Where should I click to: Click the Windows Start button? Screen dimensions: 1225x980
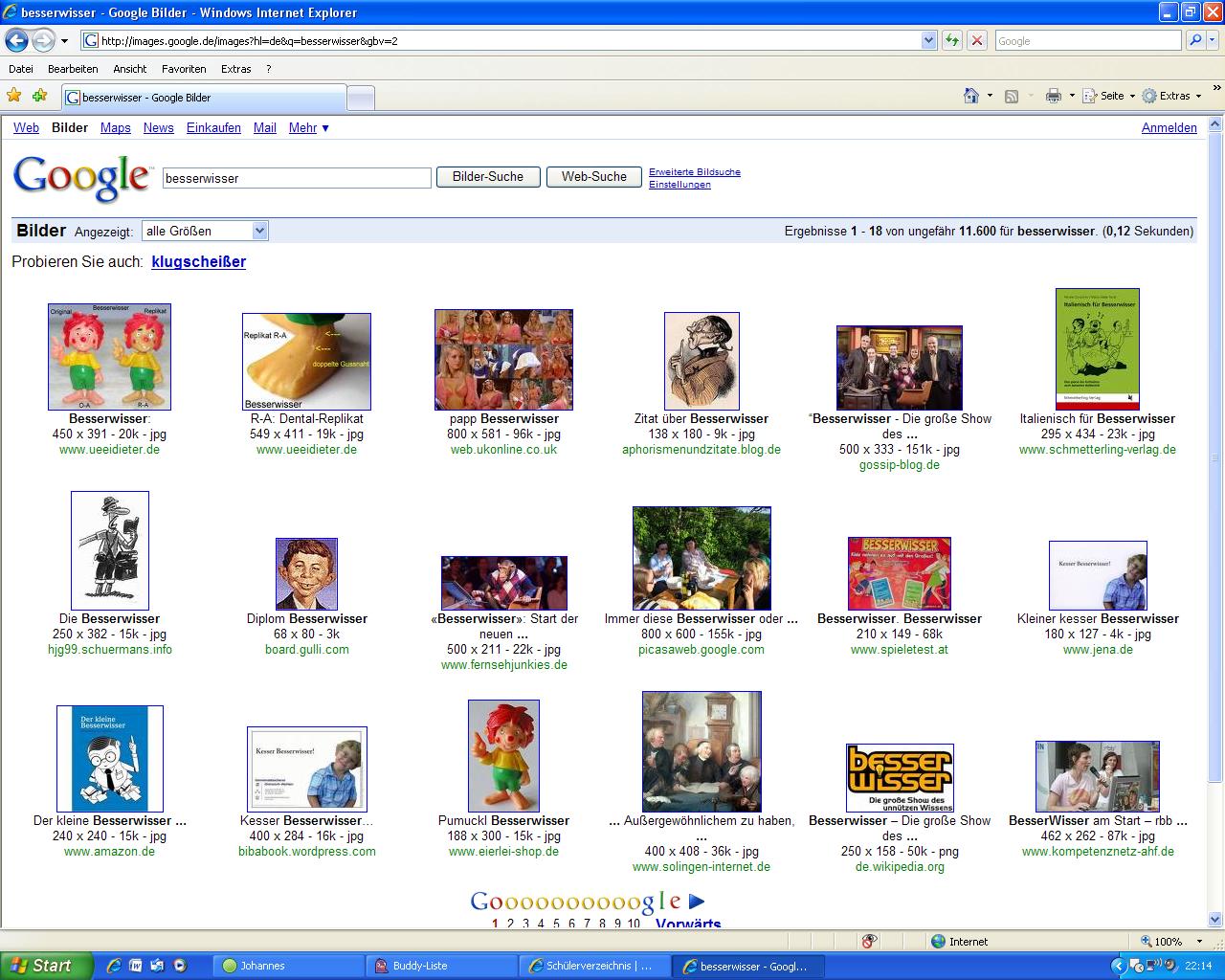coord(46,966)
